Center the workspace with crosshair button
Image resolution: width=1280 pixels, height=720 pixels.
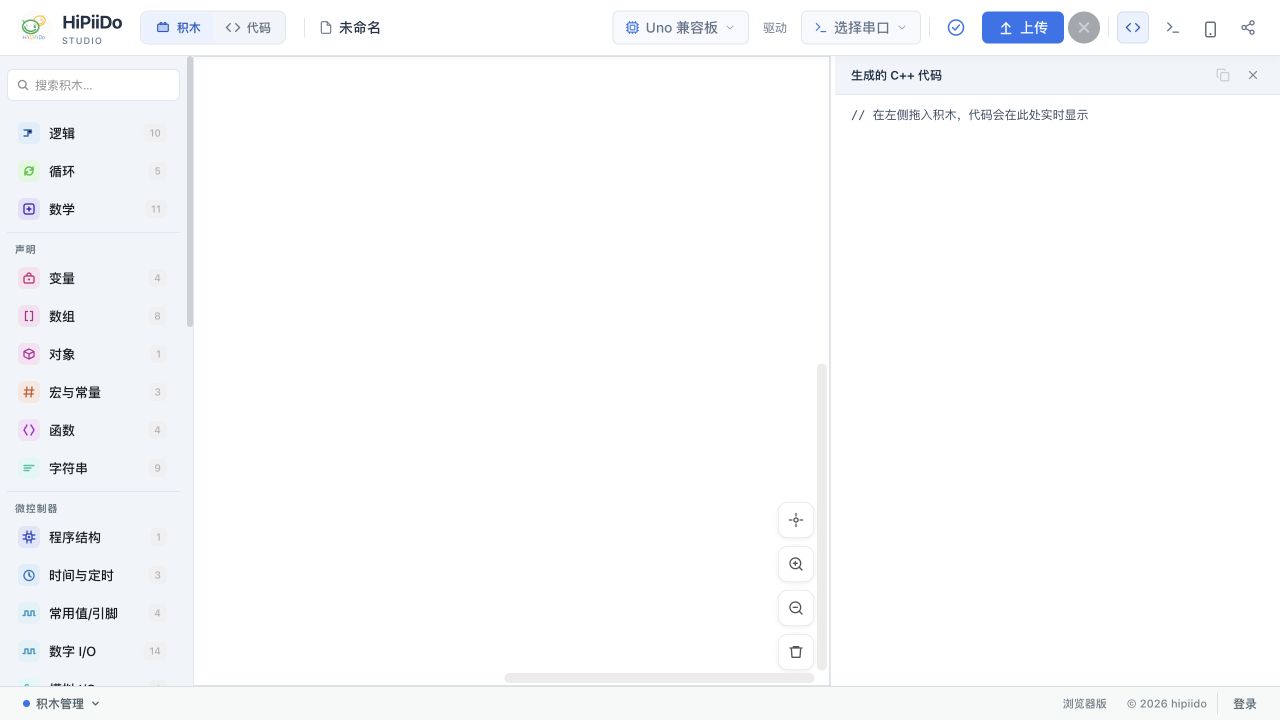796,520
